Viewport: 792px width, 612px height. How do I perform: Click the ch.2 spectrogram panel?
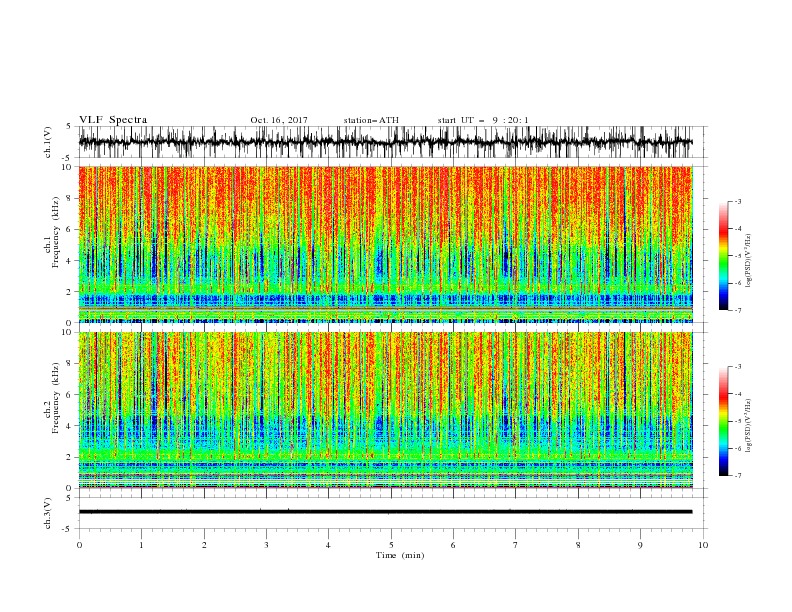coord(386,410)
